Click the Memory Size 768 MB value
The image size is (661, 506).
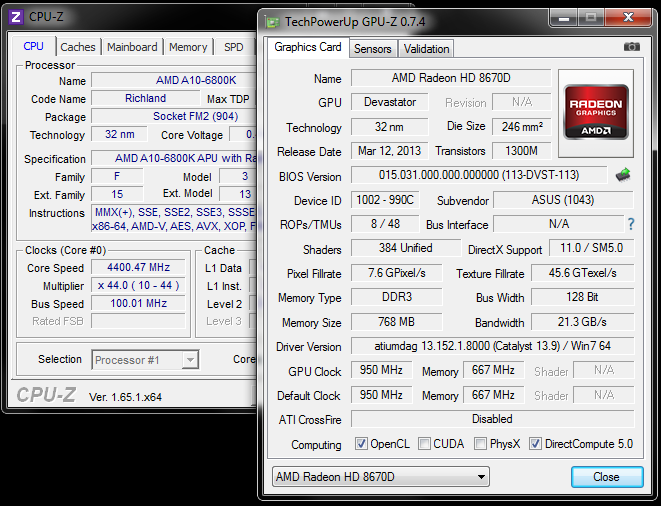[397, 322]
